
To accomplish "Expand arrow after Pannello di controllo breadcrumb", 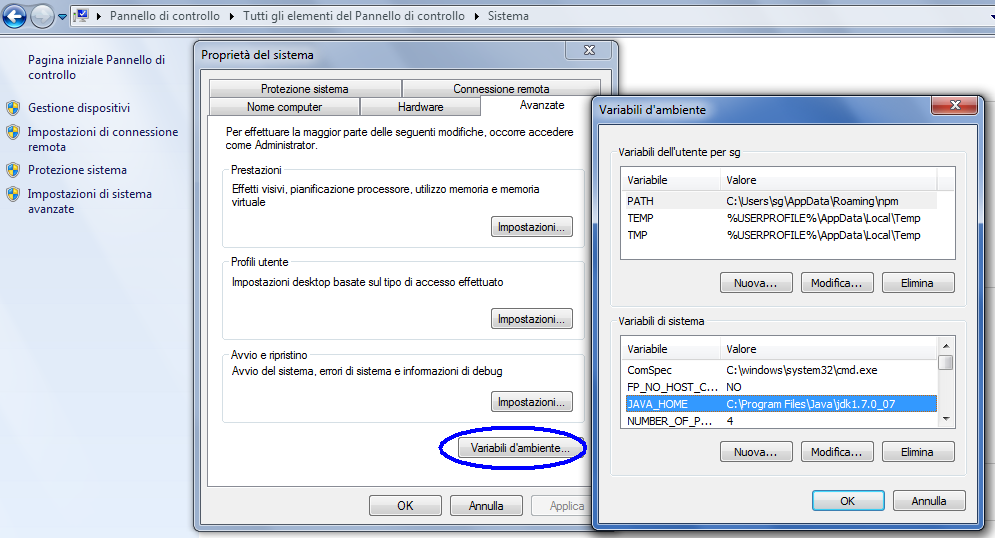I will tap(230, 16).
